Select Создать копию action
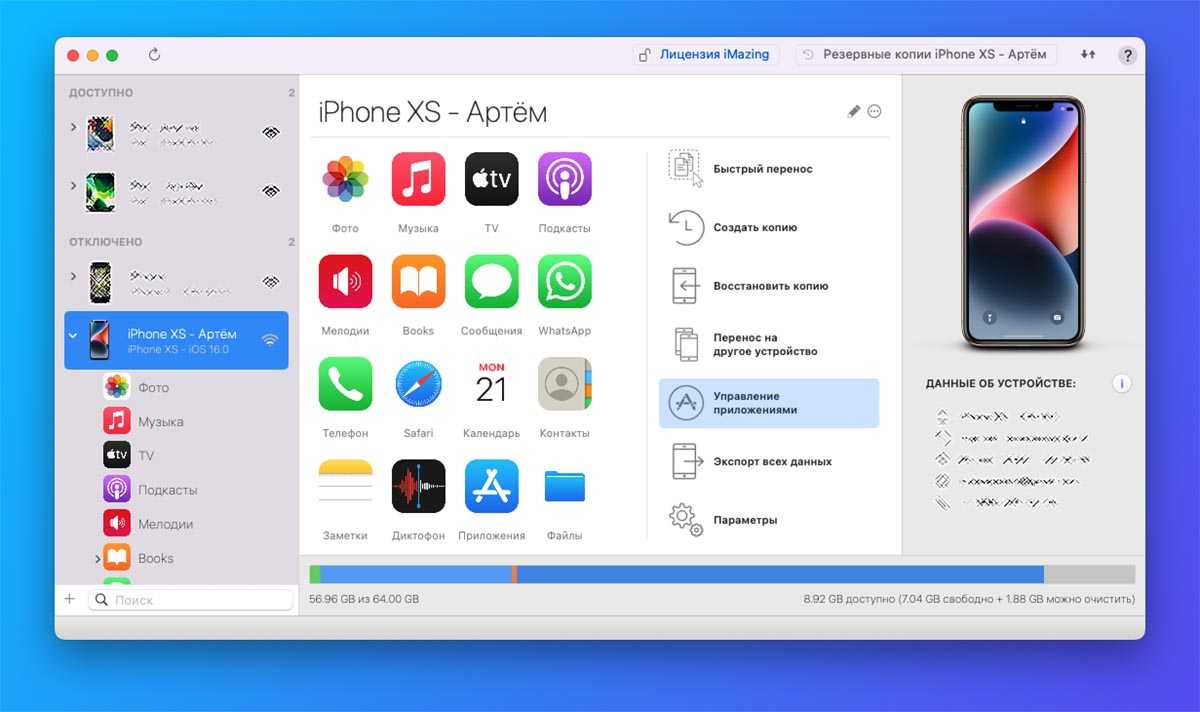This screenshot has height=712, width=1200. [x=755, y=228]
